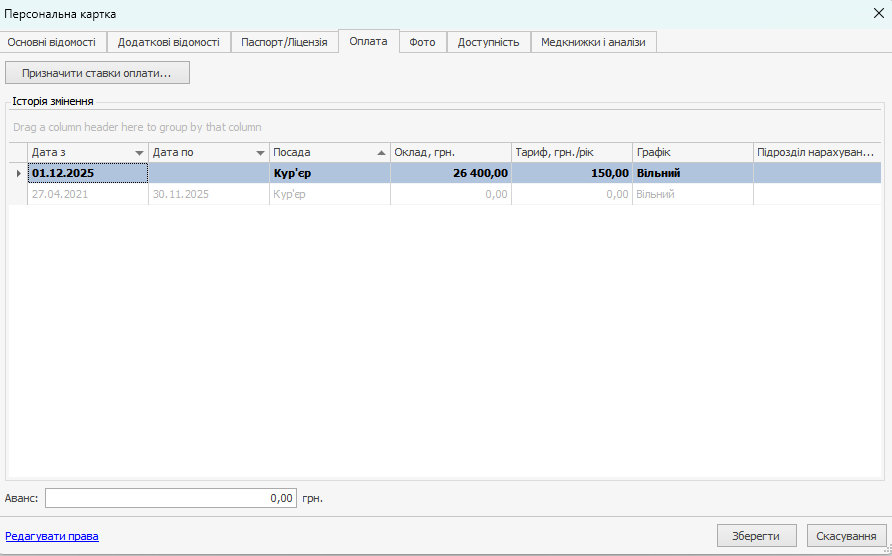Go to the Паспорт/Ліцензія tab

tap(284, 42)
